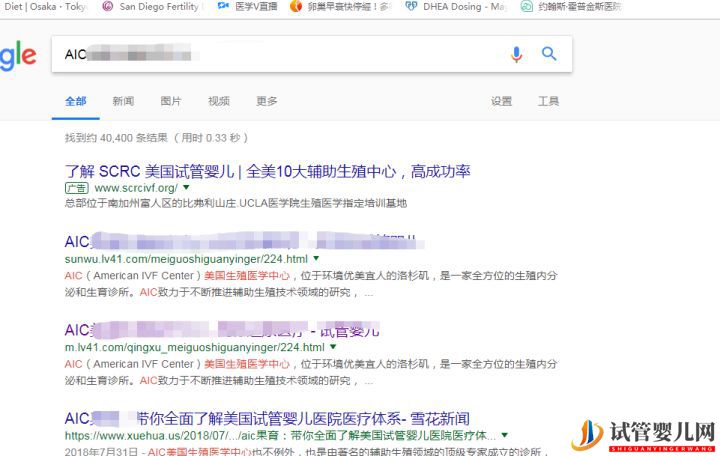Click the voice search microphone icon
Screen dimensions: 720x456
(x=517, y=54)
